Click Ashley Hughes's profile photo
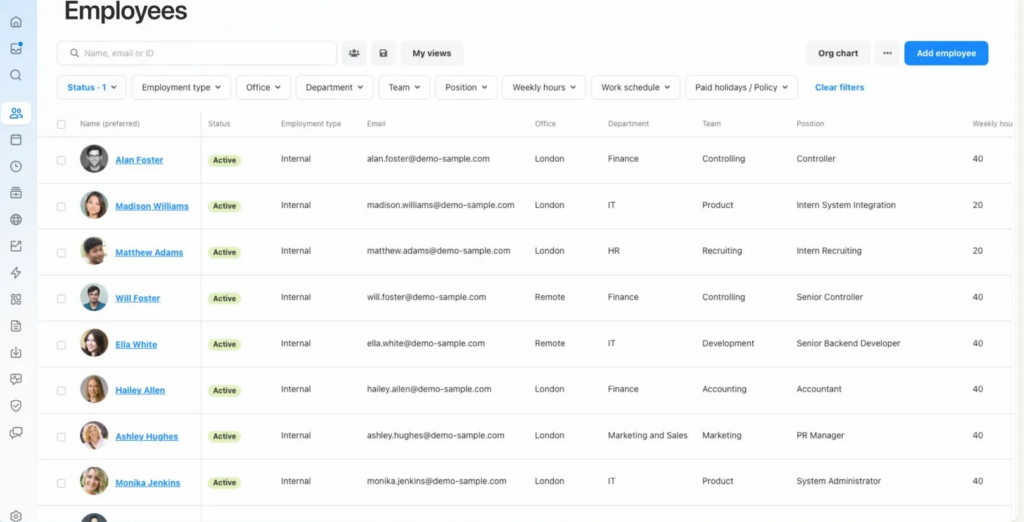This screenshot has width=1024, height=522. click(94, 435)
